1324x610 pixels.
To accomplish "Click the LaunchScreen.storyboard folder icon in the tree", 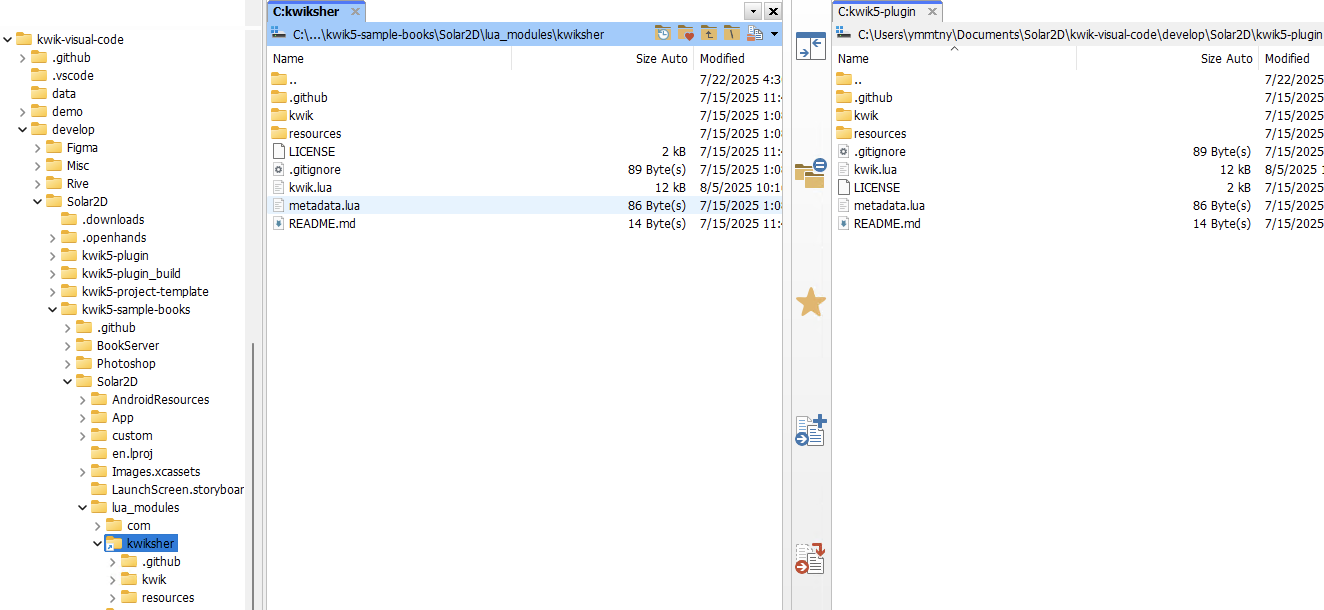I will tap(99, 489).
